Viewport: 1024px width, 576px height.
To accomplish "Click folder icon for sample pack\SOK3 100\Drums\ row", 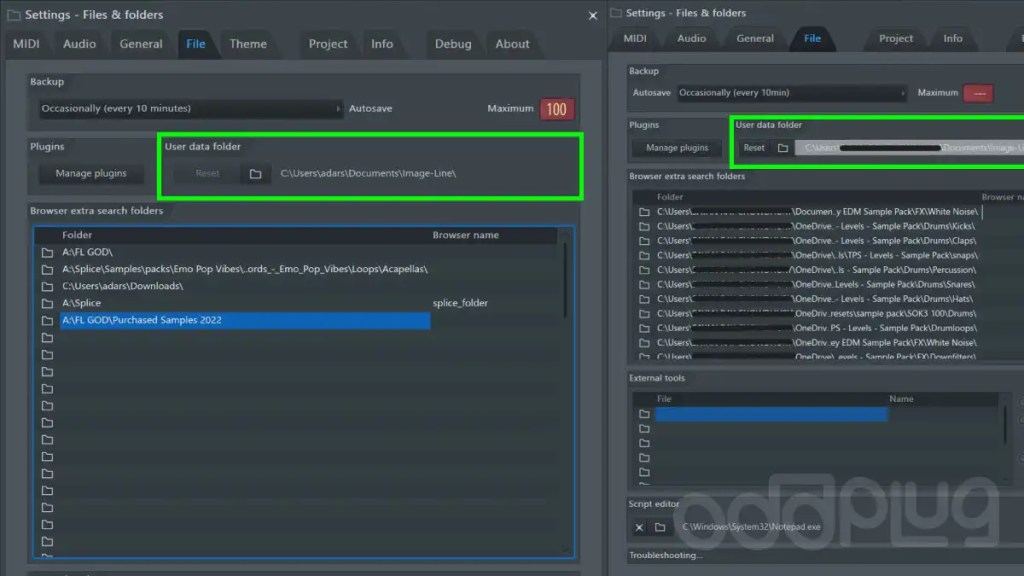I will click(644, 313).
